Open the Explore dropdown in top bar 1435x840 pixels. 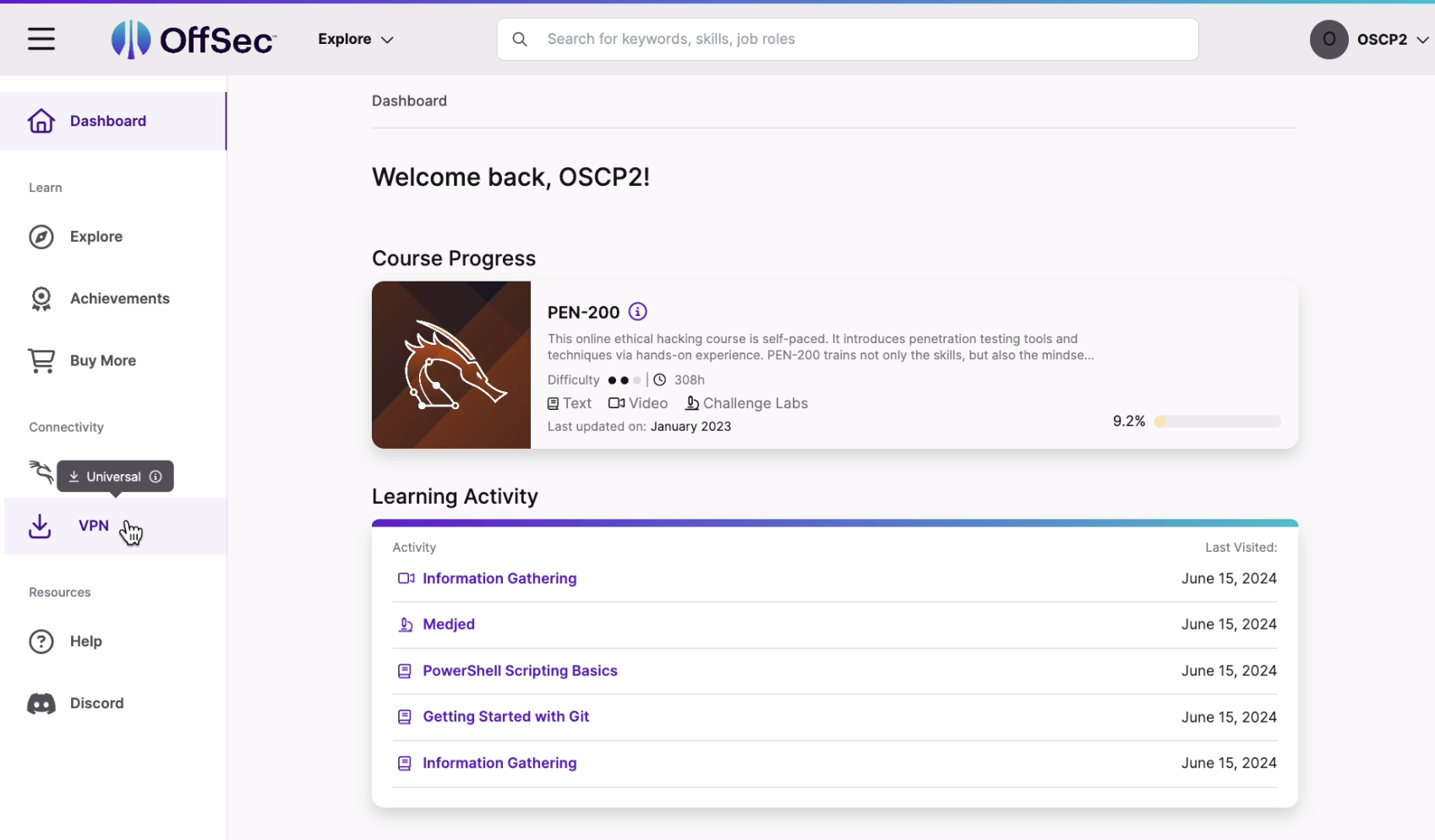pyautogui.click(x=355, y=39)
